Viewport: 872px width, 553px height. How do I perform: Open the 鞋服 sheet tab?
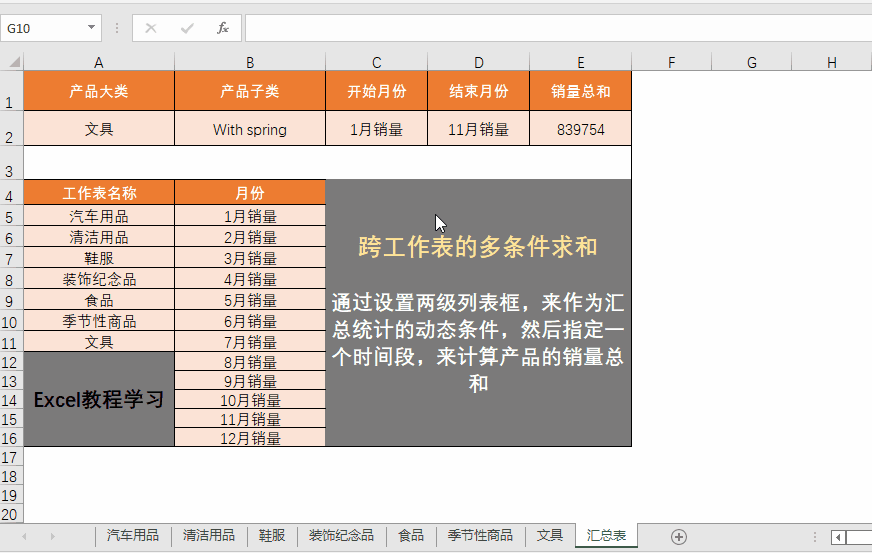click(272, 535)
